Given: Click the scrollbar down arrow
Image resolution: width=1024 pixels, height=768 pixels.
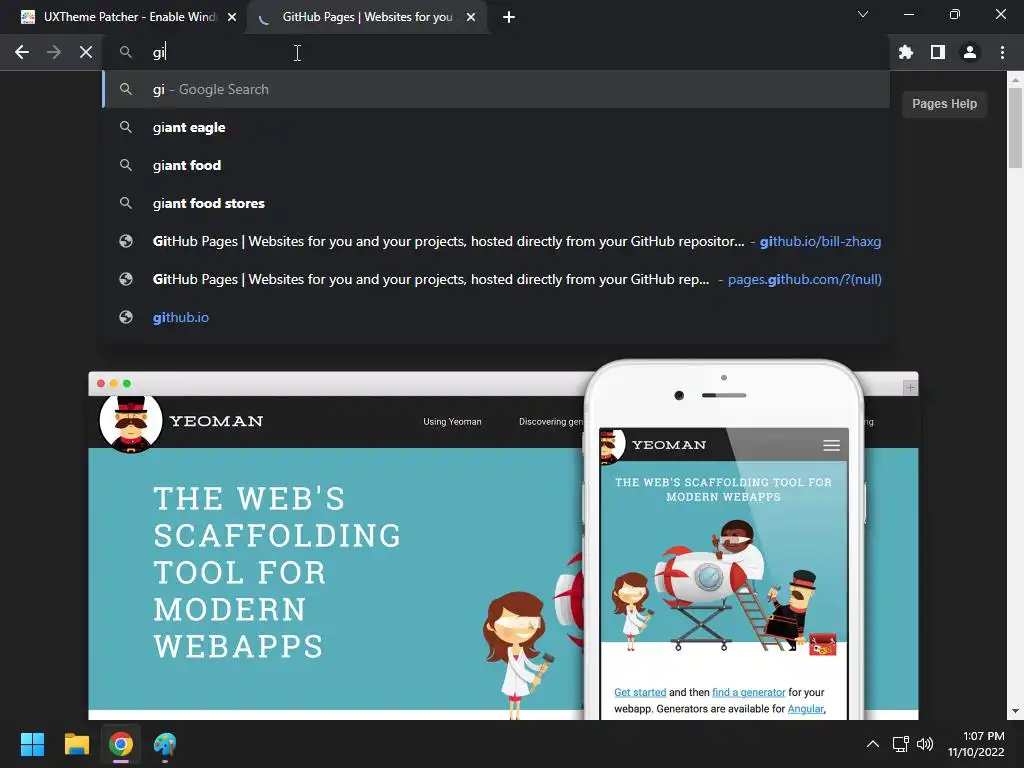Looking at the screenshot, I should tap(1015, 711).
